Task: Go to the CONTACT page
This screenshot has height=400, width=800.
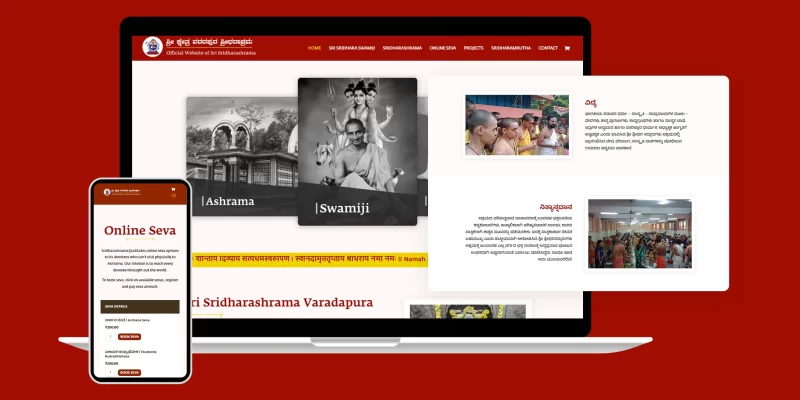Action: [x=547, y=48]
